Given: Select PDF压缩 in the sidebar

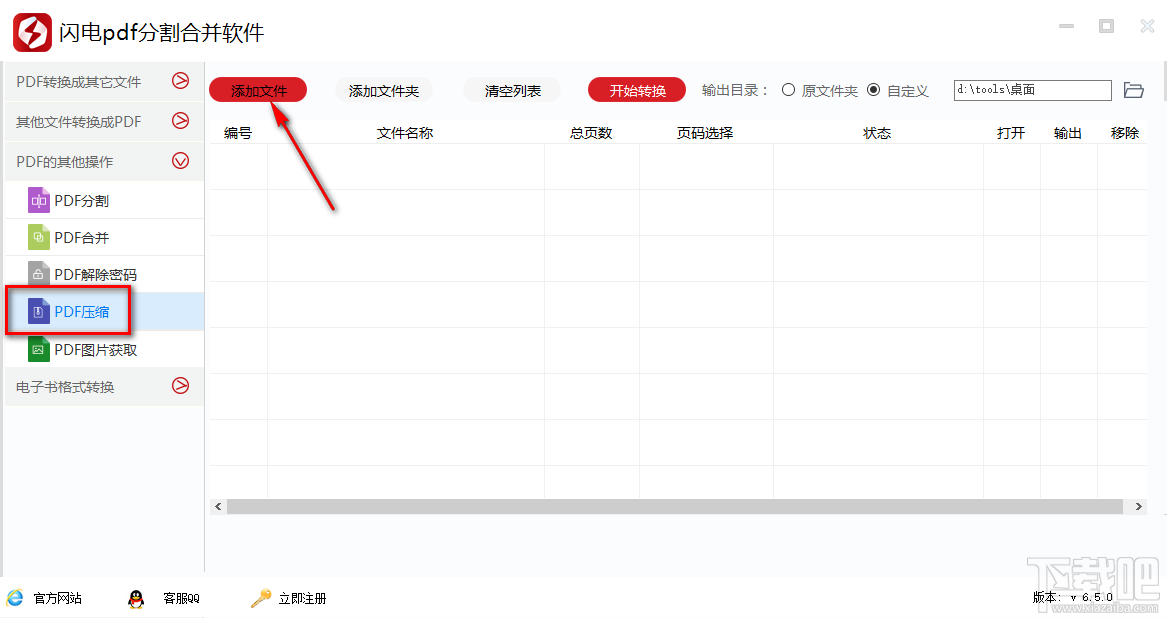Looking at the screenshot, I should point(104,312).
